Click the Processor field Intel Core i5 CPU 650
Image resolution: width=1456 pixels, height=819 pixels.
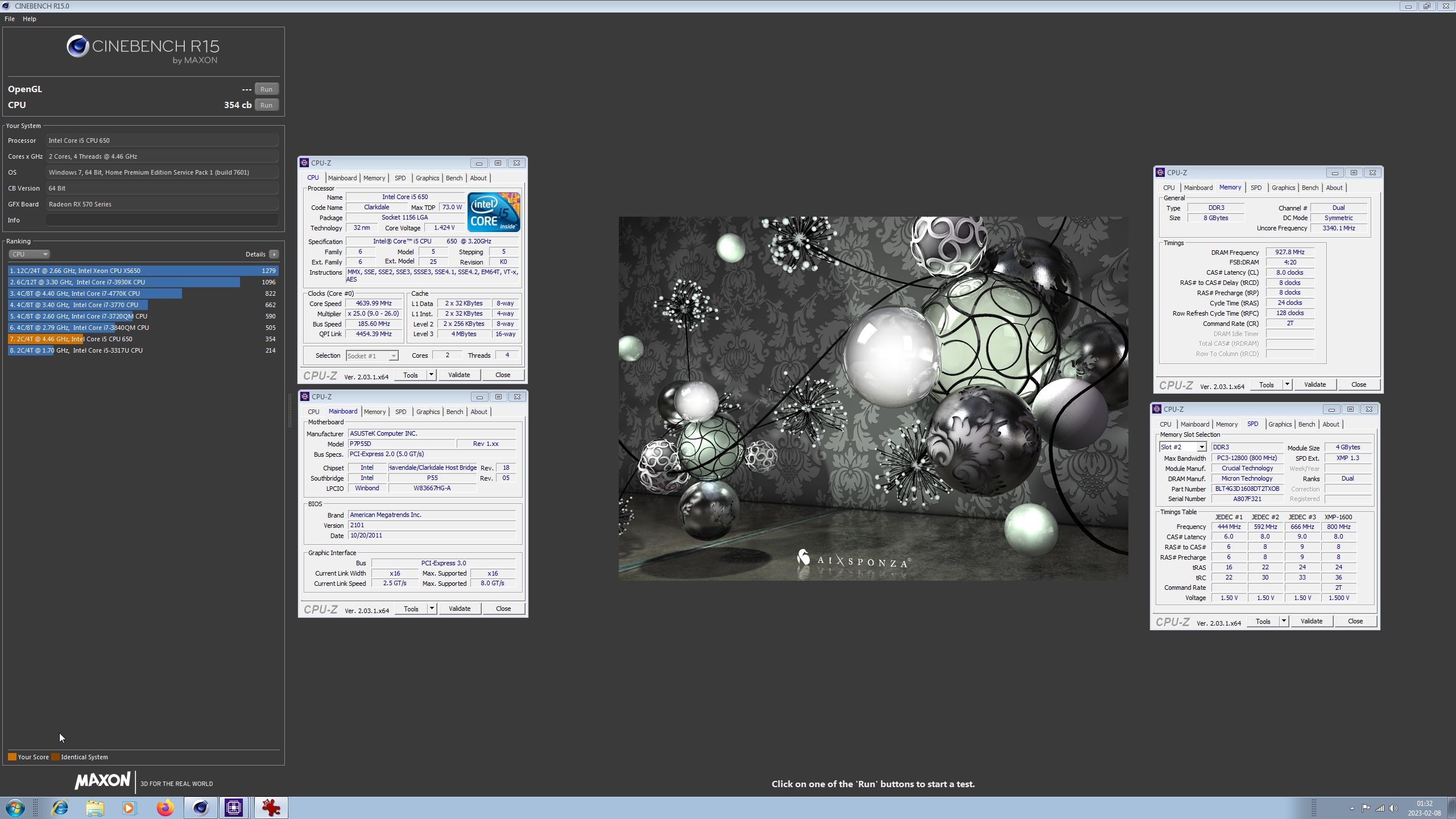(162, 140)
